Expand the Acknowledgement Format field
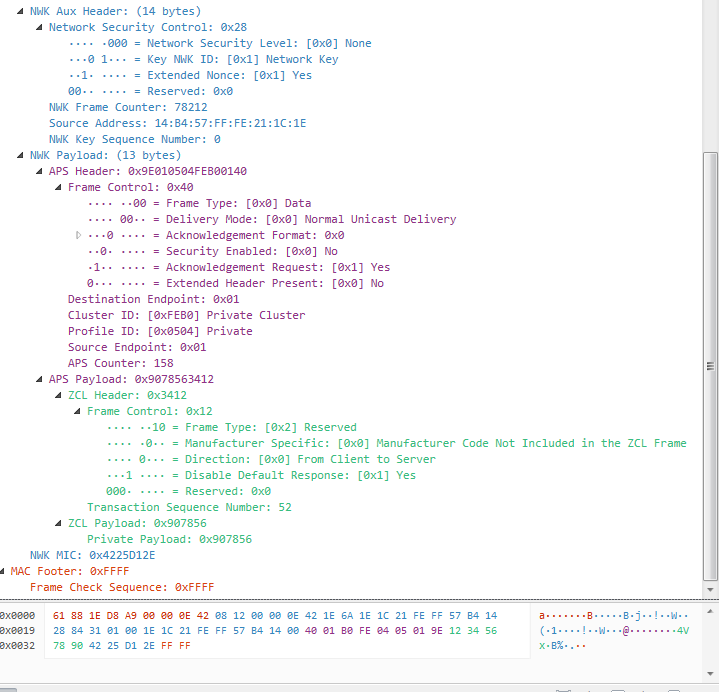The image size is (720, 692). point(78,235)
